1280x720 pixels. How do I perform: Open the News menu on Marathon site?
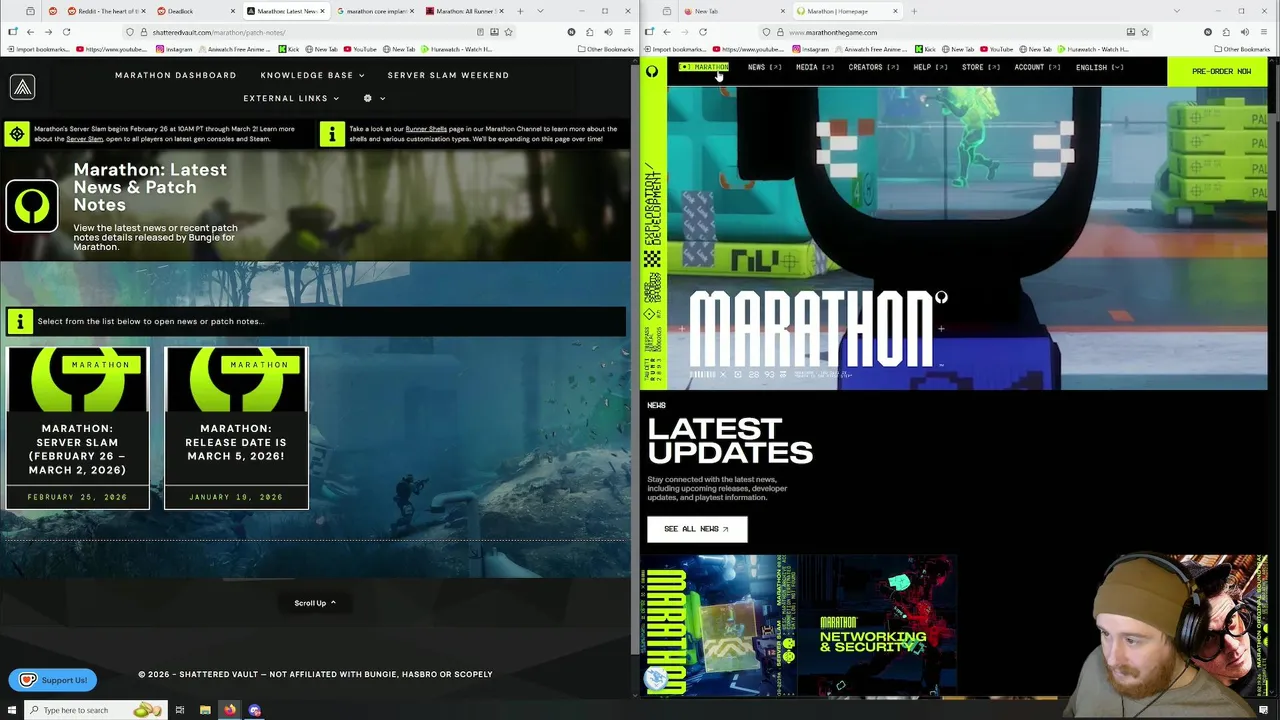click(x=764, y=67)
